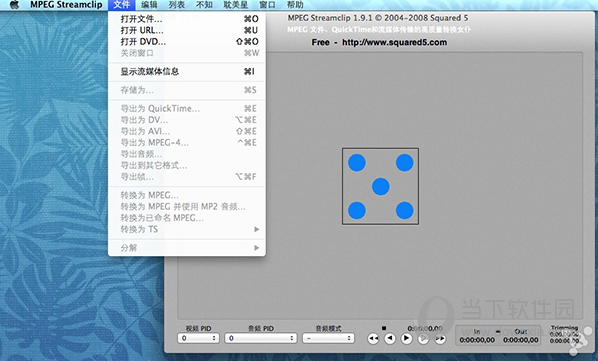Click the http://www.squared5.com link
Screen dimensions: 598x361
tap(394, 42)
